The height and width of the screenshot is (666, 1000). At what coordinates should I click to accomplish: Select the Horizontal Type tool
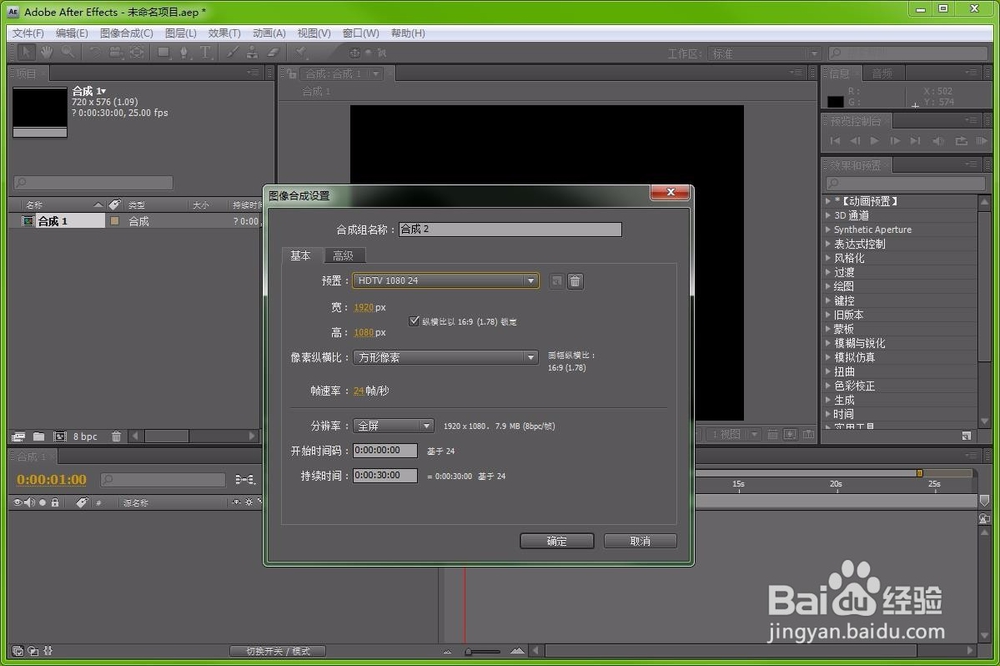(205, 52)
